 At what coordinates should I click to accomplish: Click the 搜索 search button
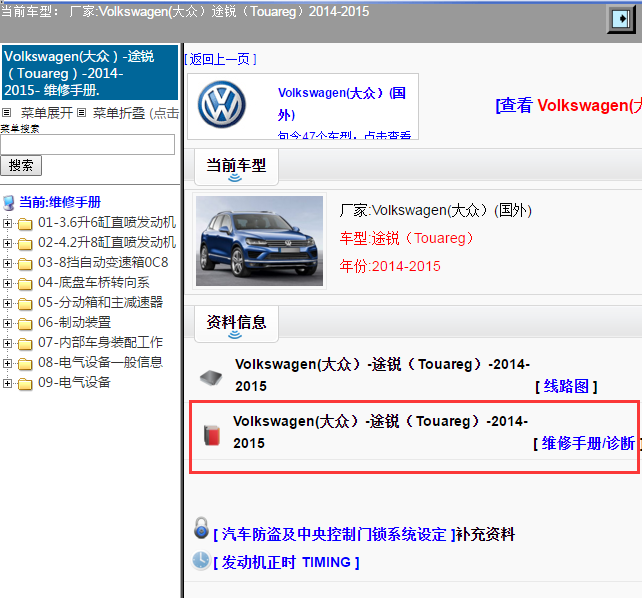tap(21, 166)
